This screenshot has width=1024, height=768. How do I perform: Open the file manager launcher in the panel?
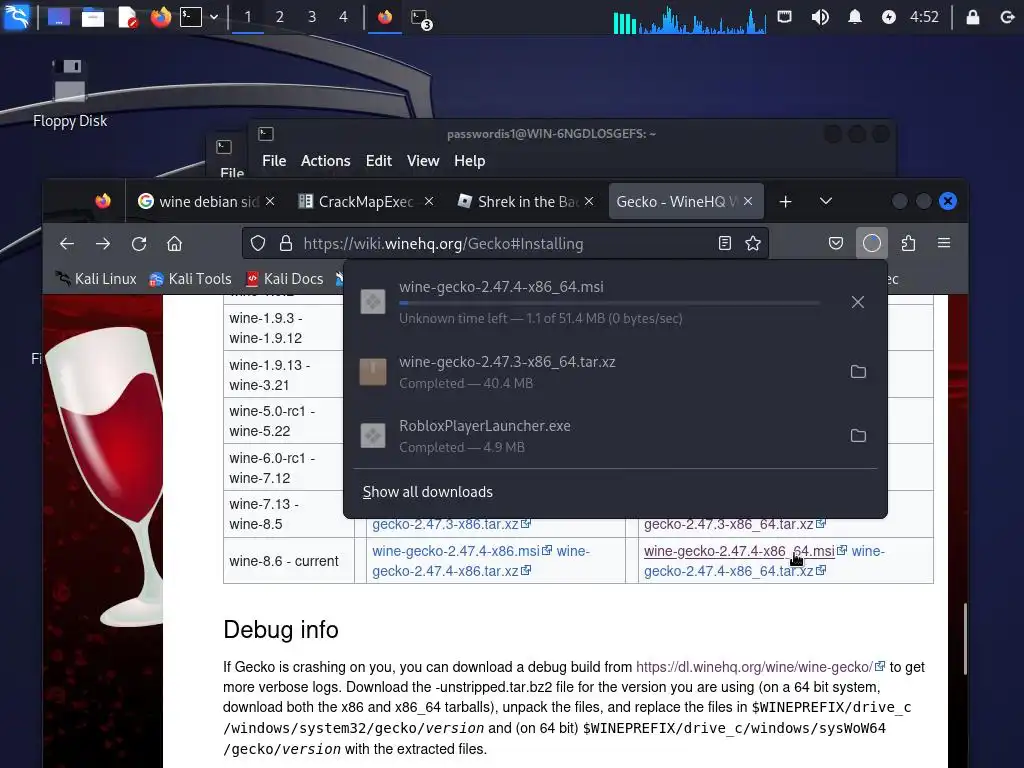[x=93, y=16]
